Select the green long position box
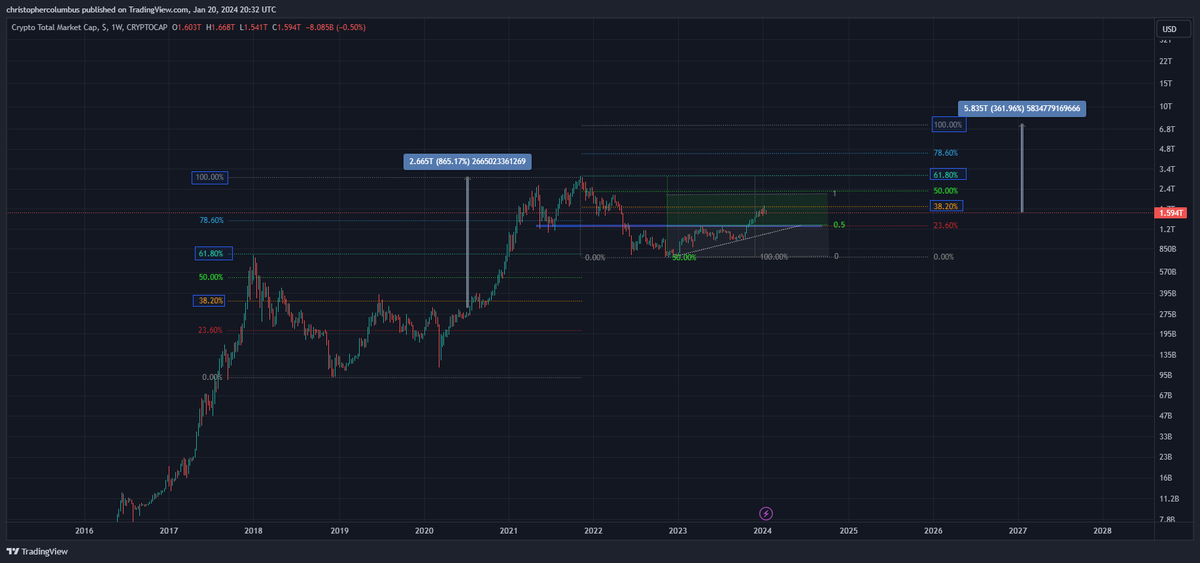 [747, 209]
